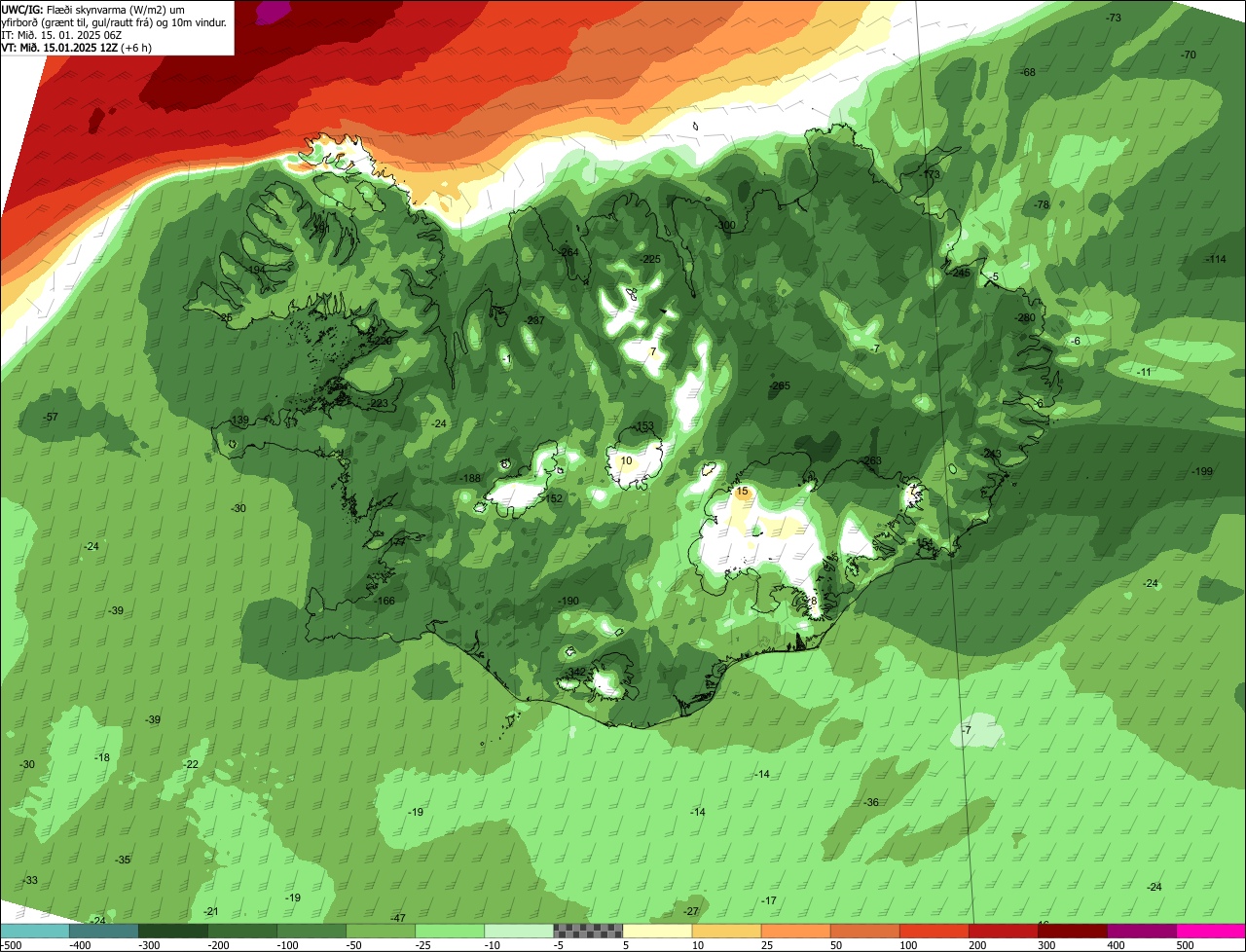Select the -188 value label
This screenshot has height=952, width=1246.
(x=470, y=478)
